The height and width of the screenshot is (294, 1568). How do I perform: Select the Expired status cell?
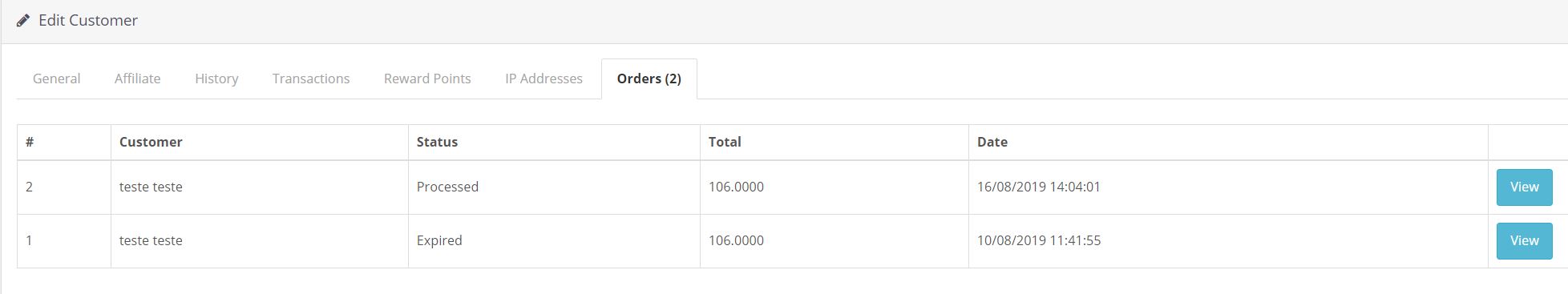[554, 240]
